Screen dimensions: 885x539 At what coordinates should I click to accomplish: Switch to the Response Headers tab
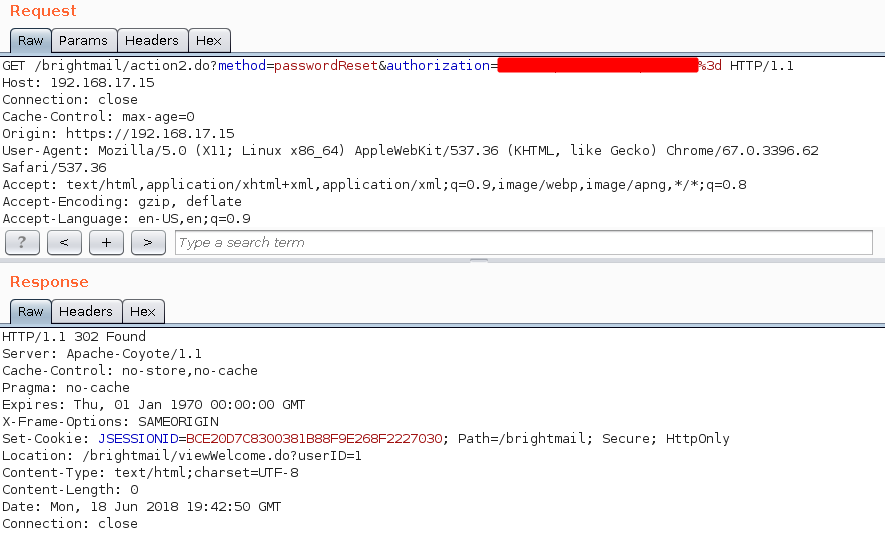(86, 312)
